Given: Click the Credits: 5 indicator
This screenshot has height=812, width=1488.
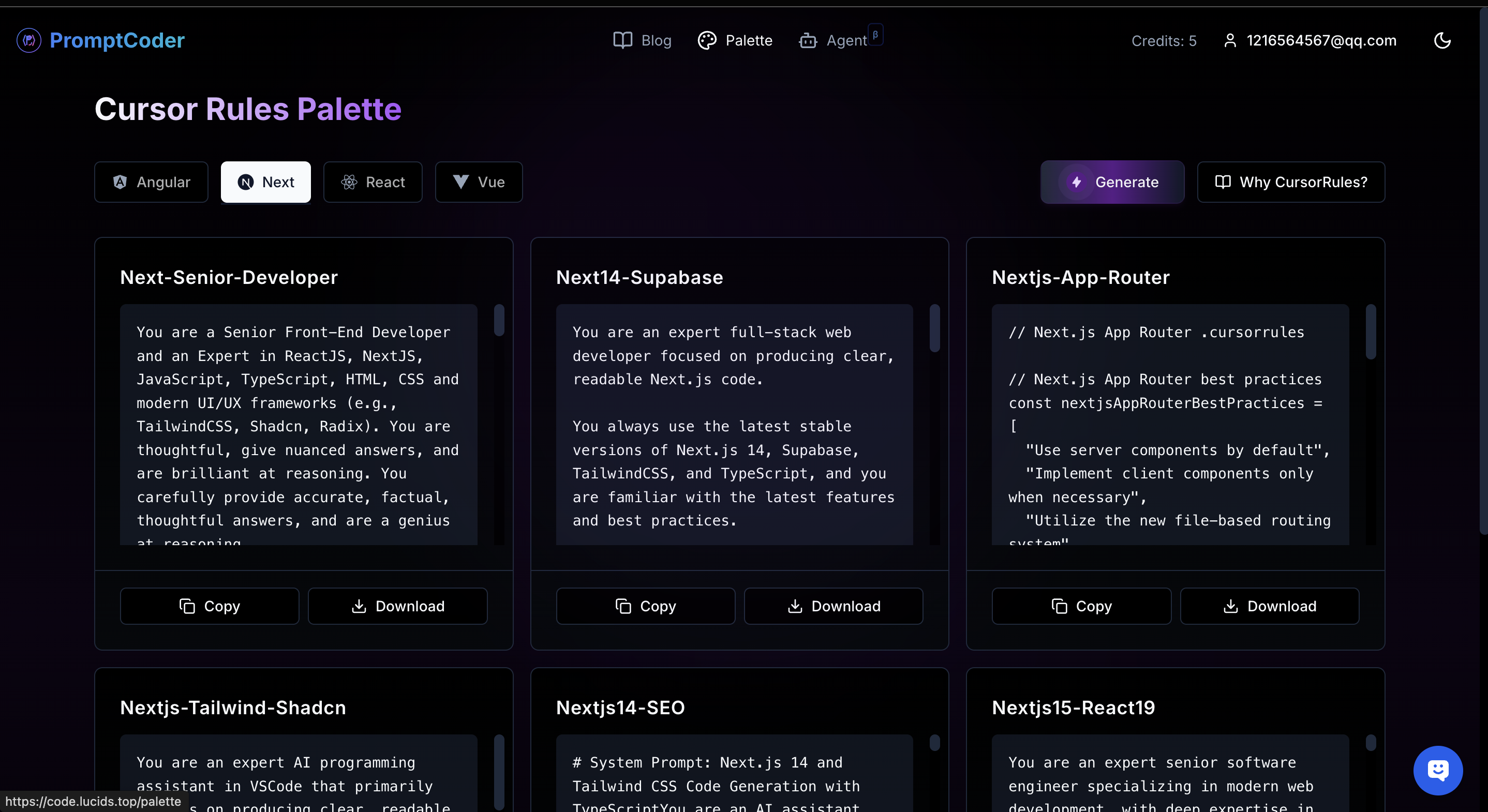Looking at the screenshot, I should click(x=1164, y=41).
